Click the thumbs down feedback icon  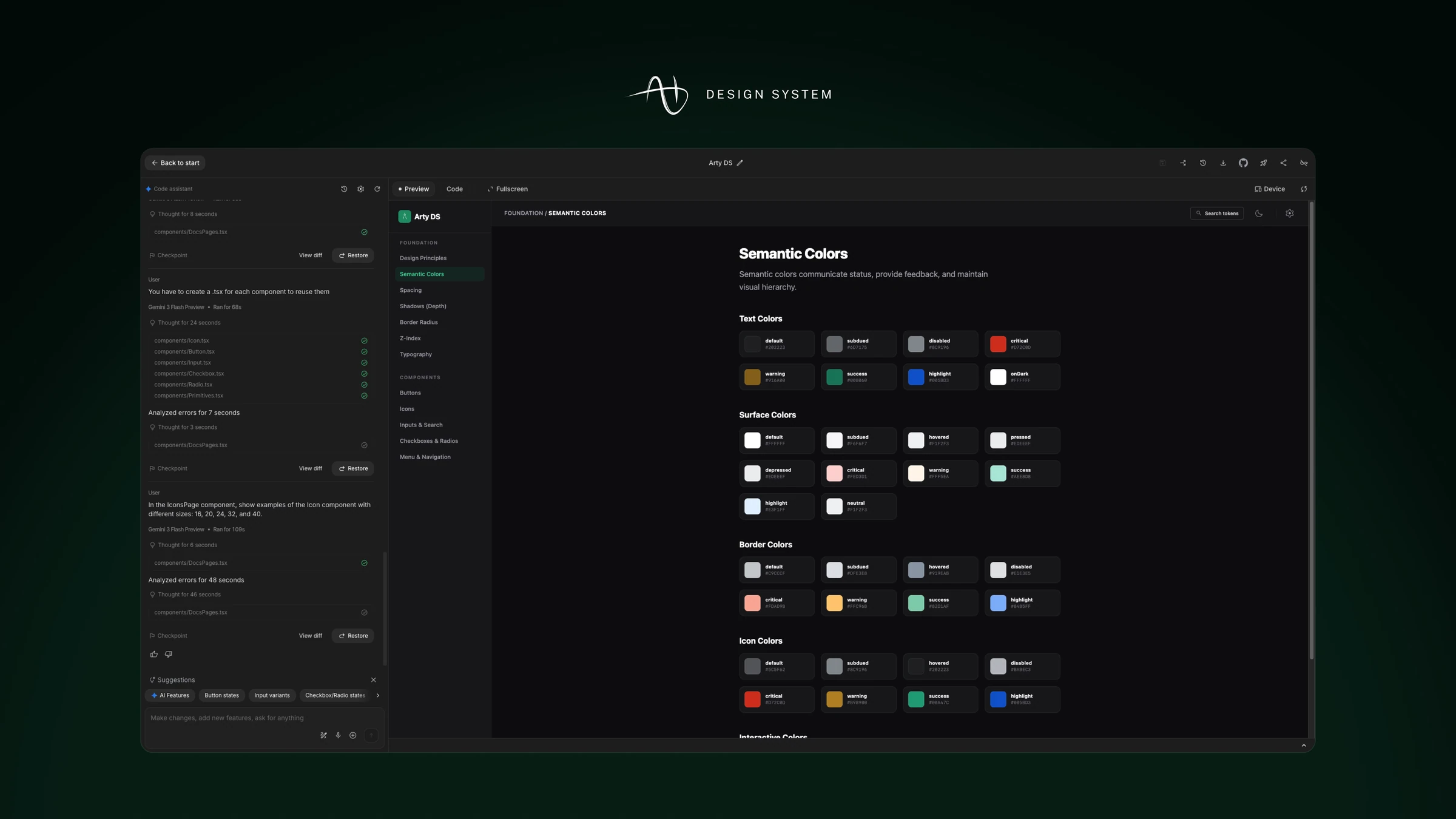click(169, 654)
